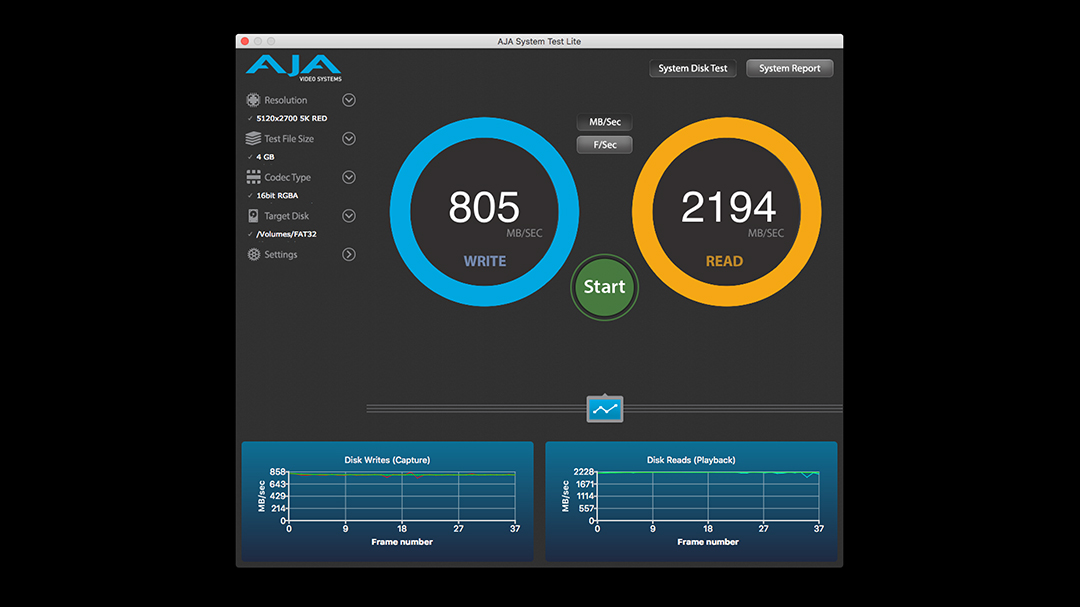The height and width of the screenshot is (607, 1080).
Task: Click the Disk Writes (Capture) title
Action: (x=387, y=460)
